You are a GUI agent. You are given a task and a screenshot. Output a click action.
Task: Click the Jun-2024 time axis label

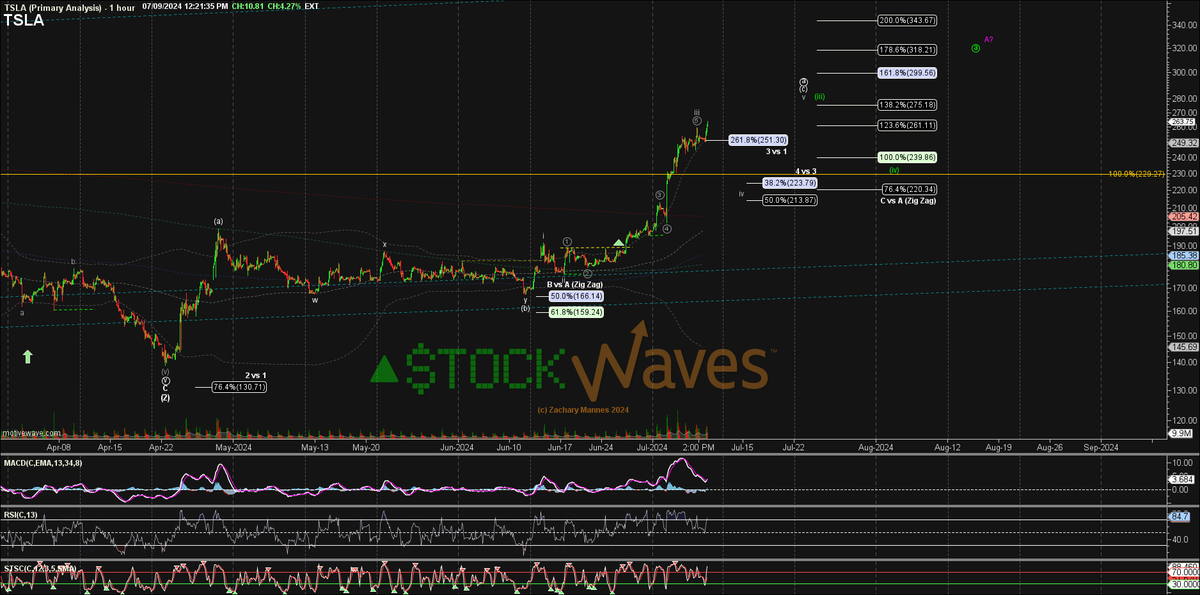458,447
